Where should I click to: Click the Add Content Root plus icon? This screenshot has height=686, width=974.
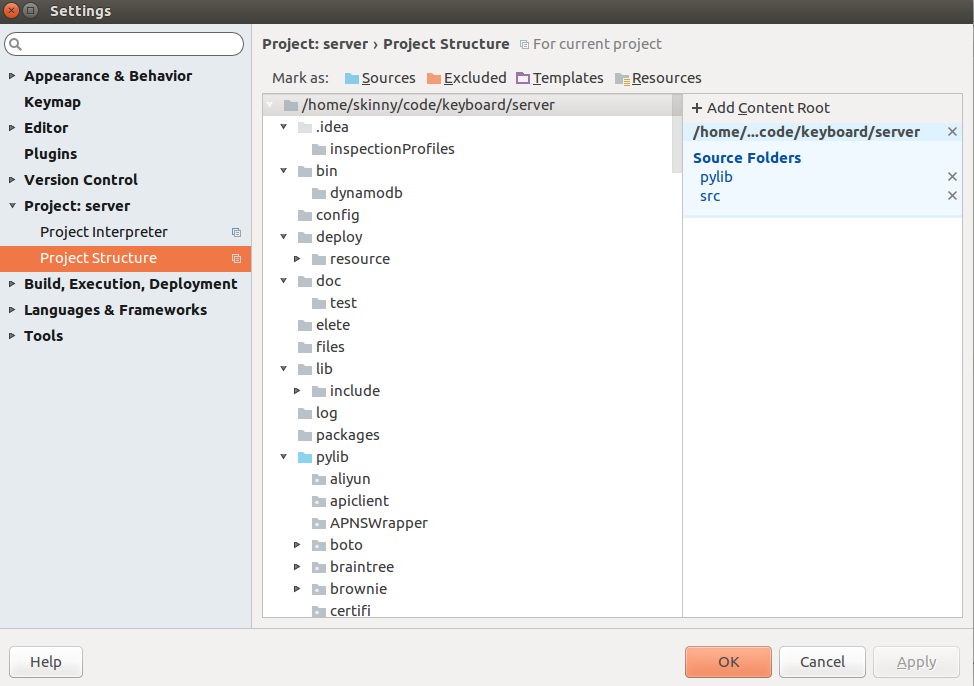(696, 108)
